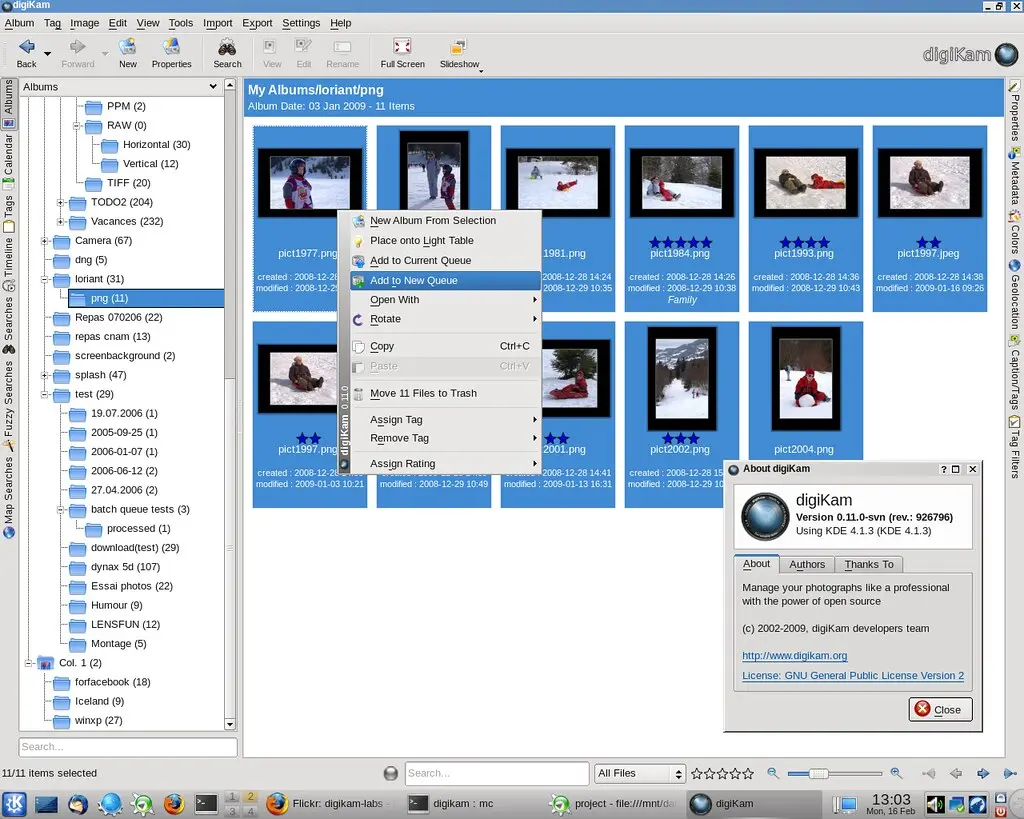This screenshot has width=1024, height=819.
Task: Open album Properties from toolbar
Action: pos(171,52)
